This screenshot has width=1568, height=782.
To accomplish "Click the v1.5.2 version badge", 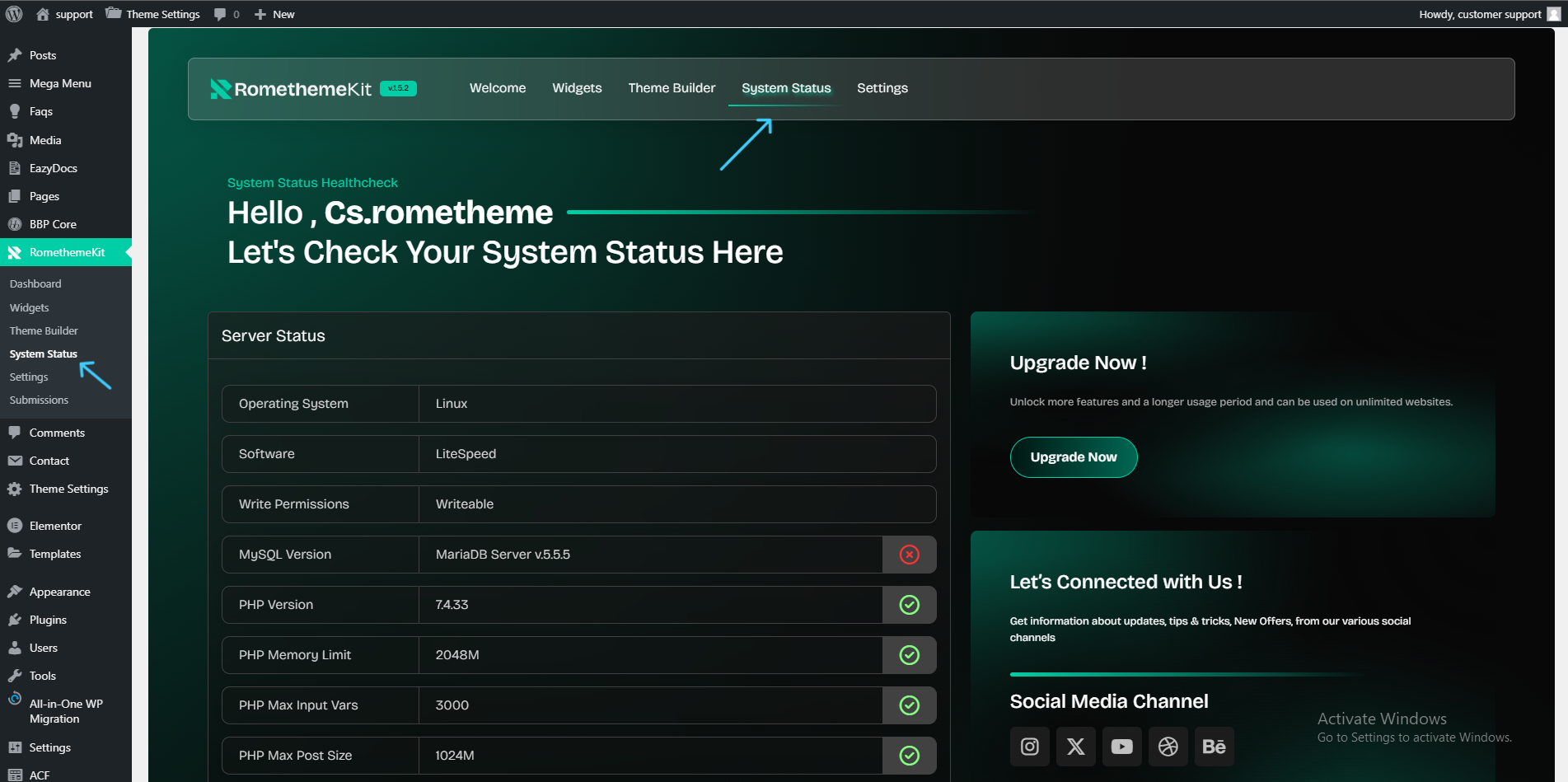I will [398, 88].
